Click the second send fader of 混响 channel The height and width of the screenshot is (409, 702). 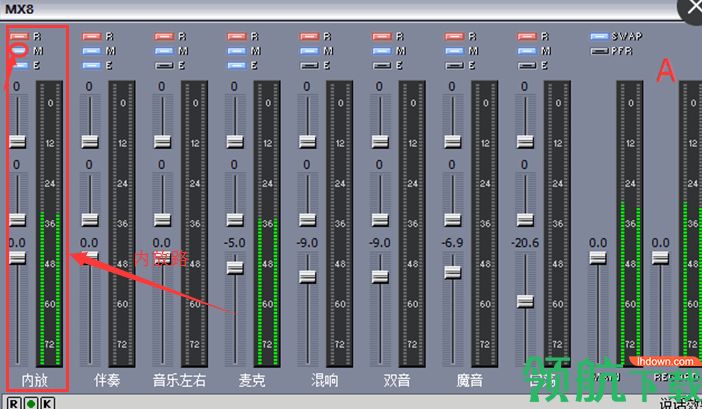[308, 220]
